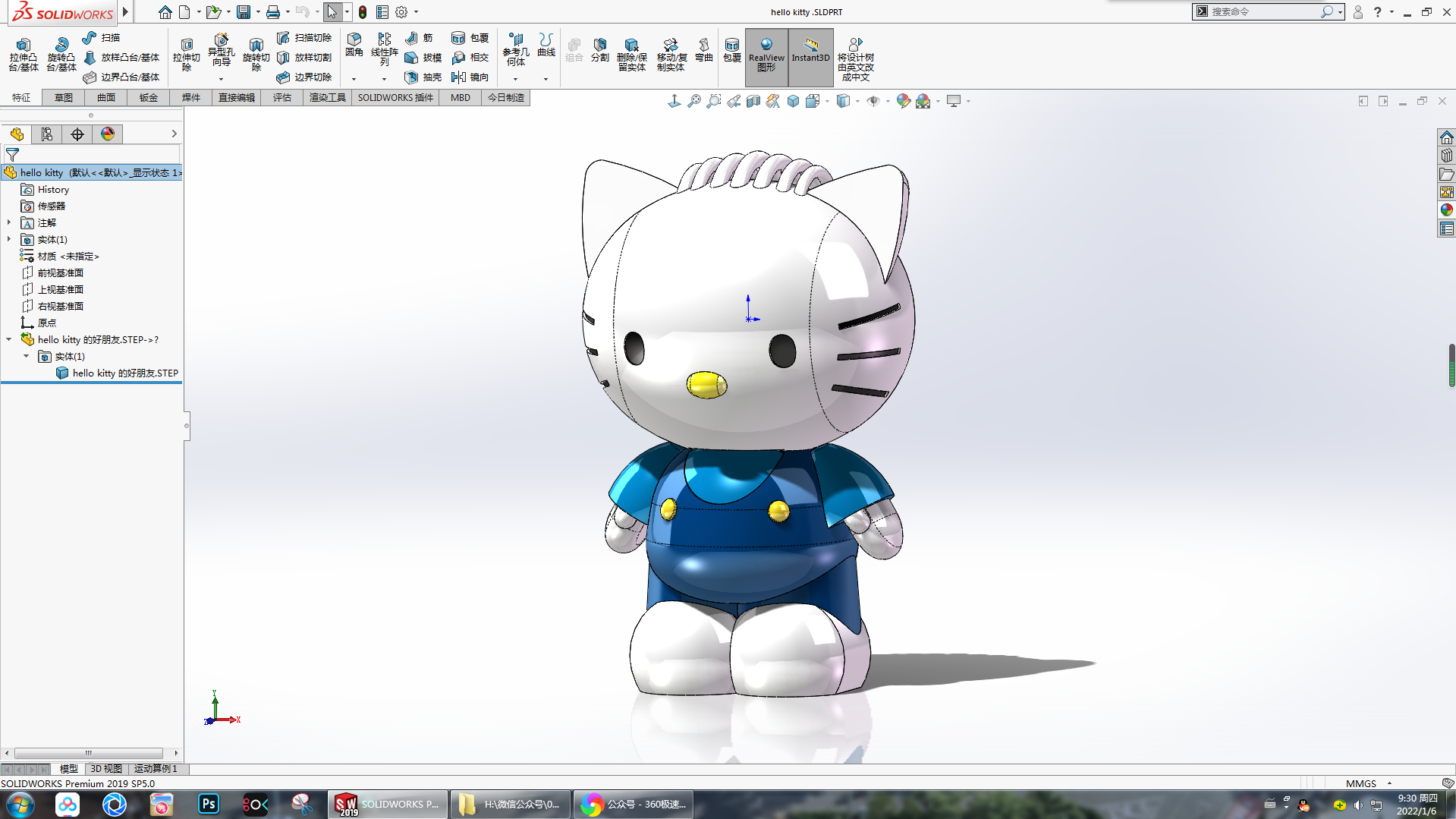Open the 参考几何体 reference geometry dropdown
The width and height of the screenshot is (1456, 819).
(x=515, y=79)
